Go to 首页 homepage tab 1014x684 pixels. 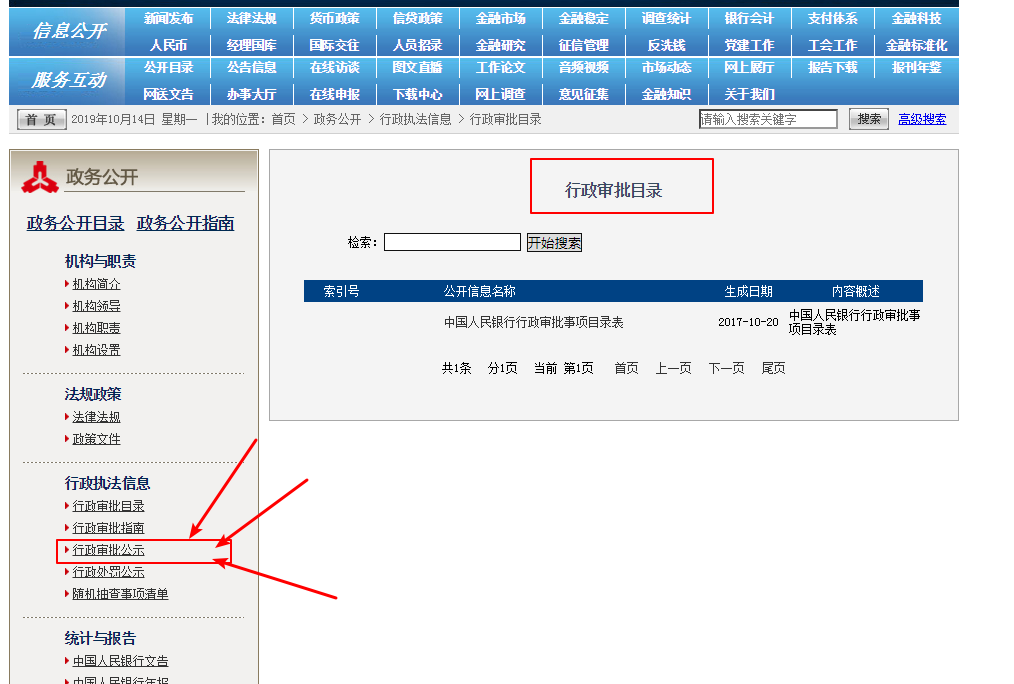coord(39,118)
